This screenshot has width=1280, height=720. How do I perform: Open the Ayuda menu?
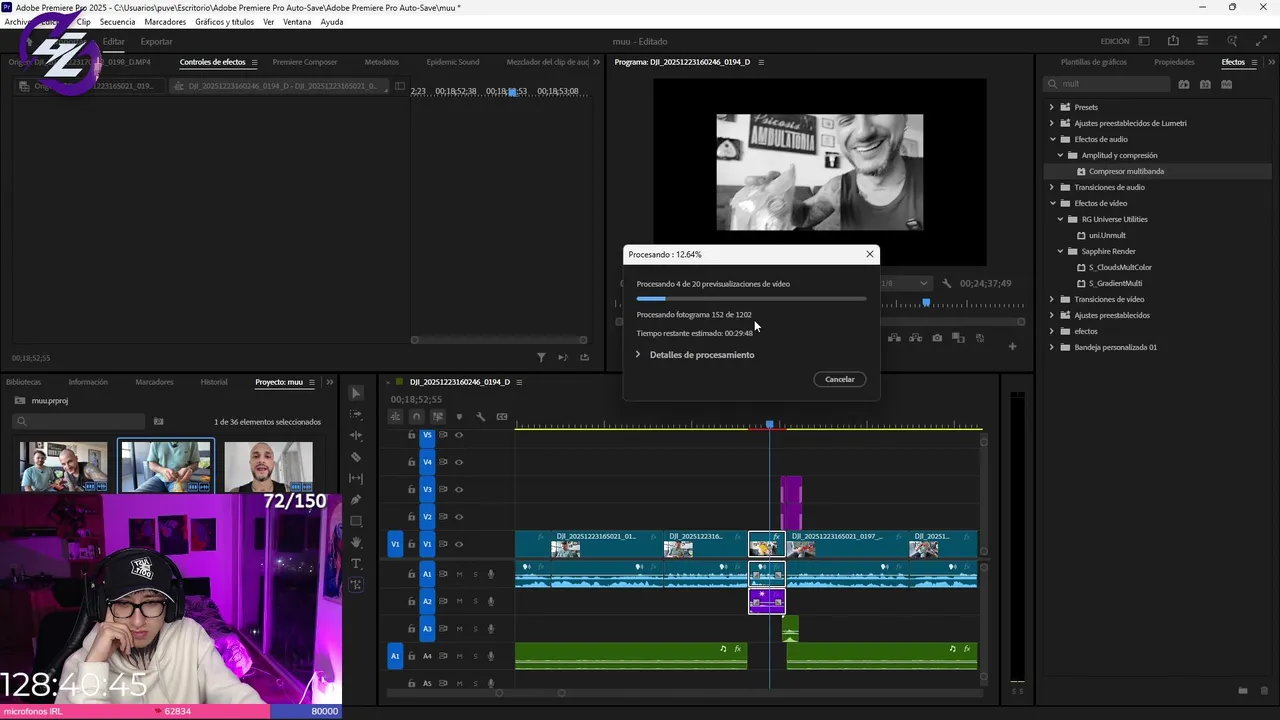[332, 22]
